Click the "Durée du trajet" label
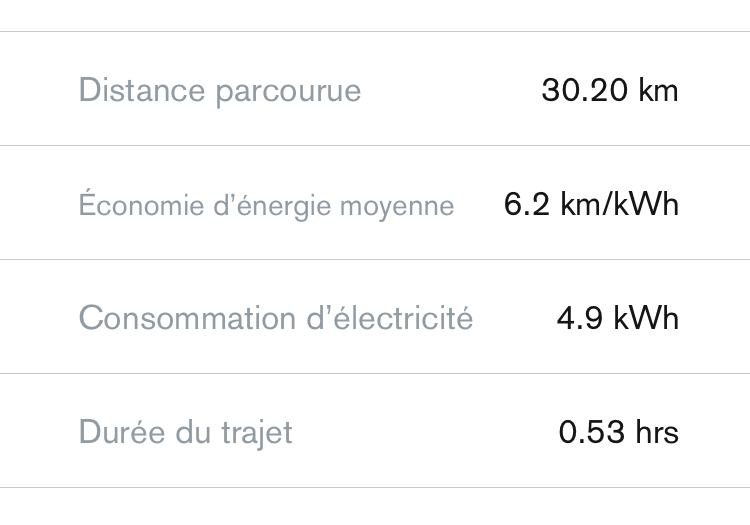The height and width of the screenshot is (525, 750). pyautogui.click(x=185, y=433)
